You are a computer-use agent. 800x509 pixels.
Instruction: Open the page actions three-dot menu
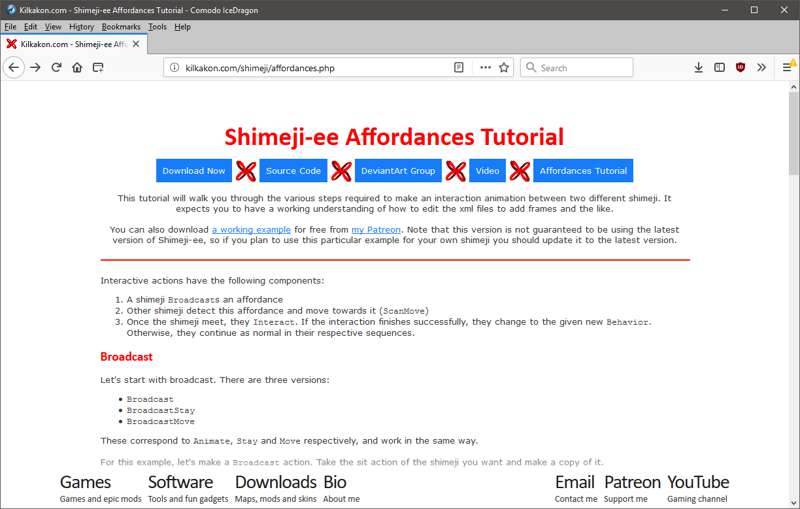coord(485,67)
